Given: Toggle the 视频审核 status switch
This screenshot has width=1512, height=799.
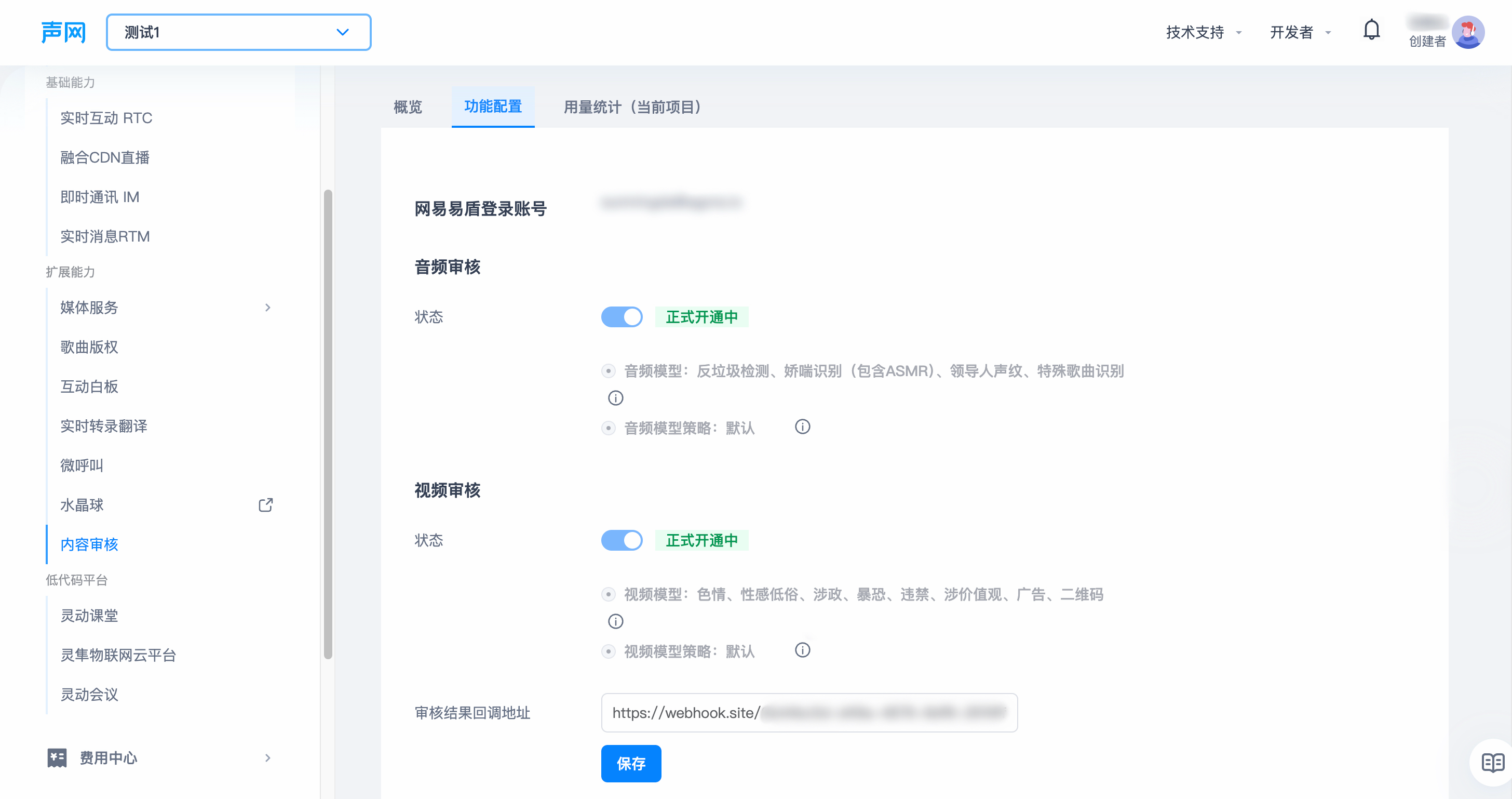Looking at the screenshot, I should tap(622, 540).
